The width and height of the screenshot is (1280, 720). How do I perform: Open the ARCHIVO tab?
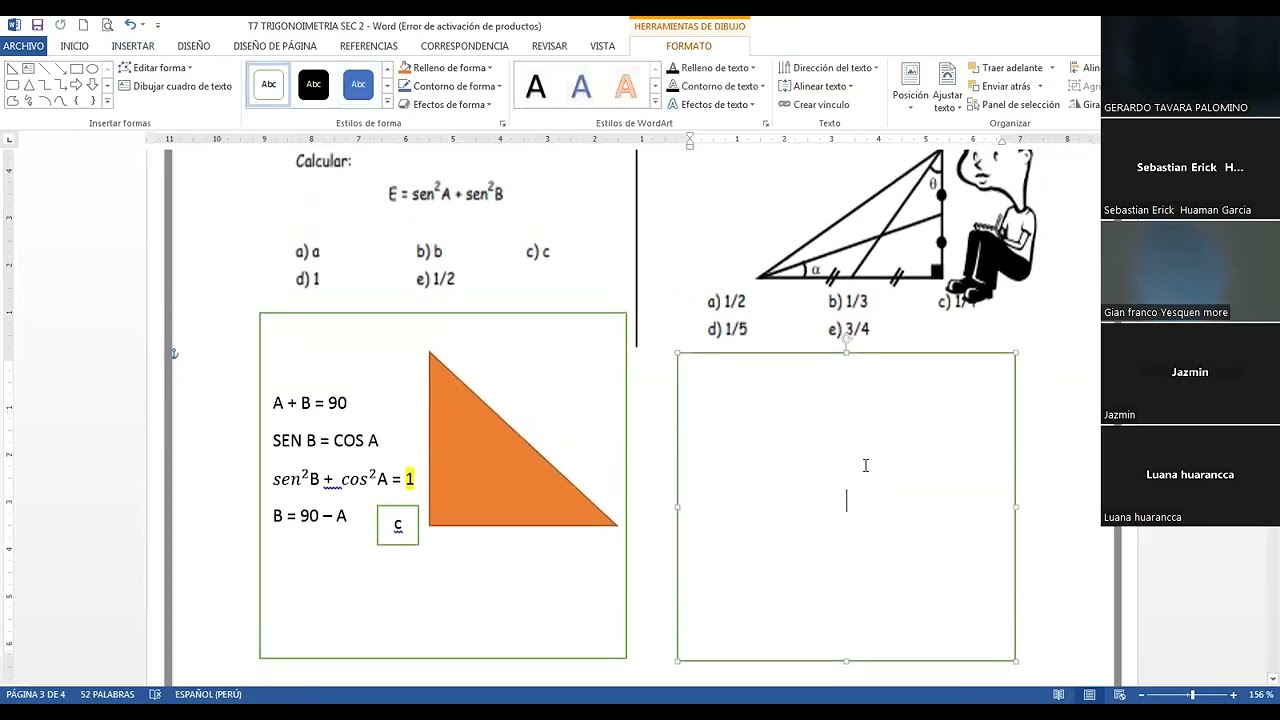23,46
